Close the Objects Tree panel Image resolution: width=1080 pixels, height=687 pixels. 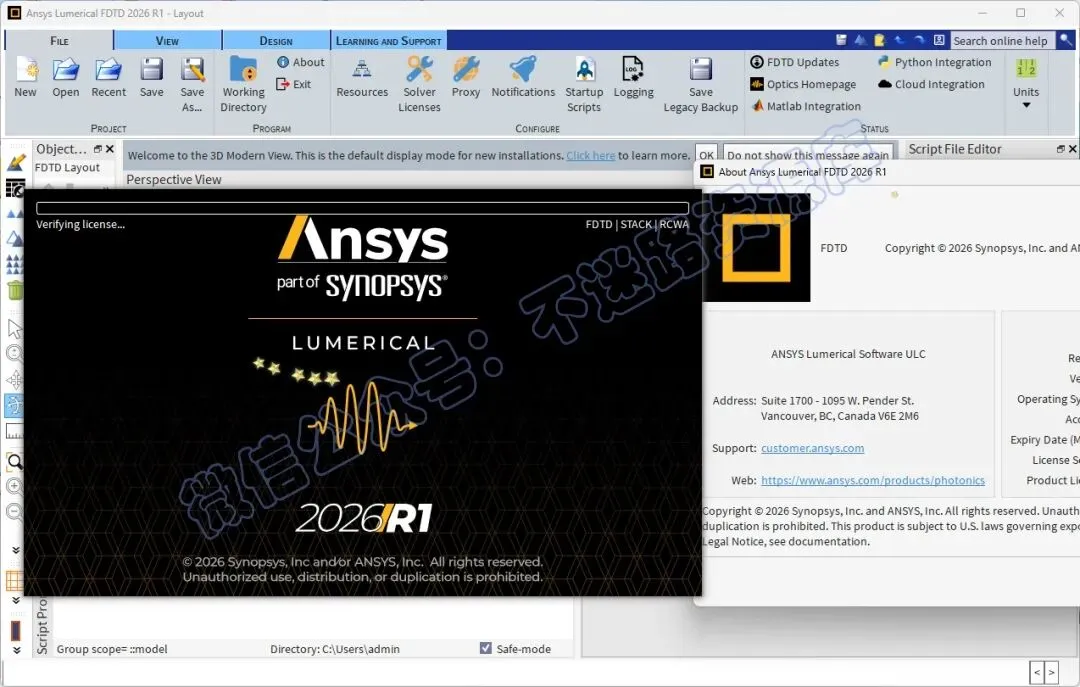pos(110,149)
